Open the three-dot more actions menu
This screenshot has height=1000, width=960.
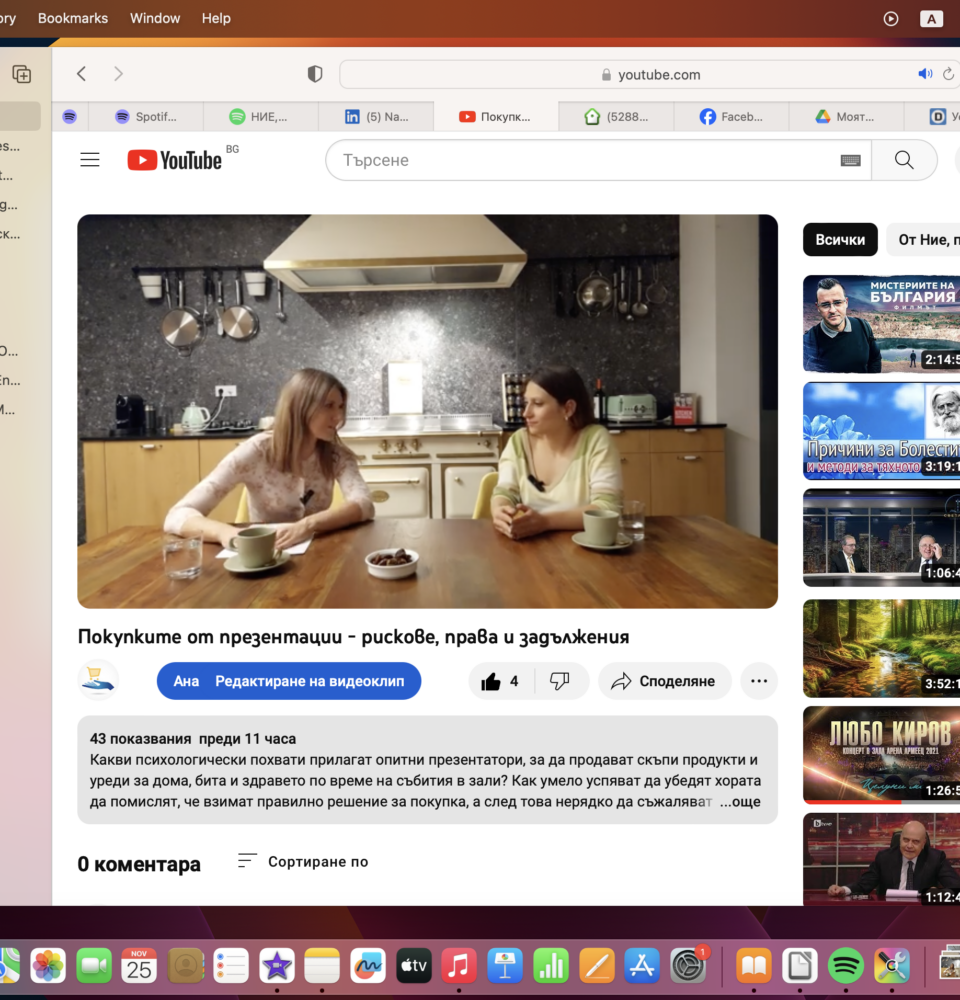coord(759,681)
